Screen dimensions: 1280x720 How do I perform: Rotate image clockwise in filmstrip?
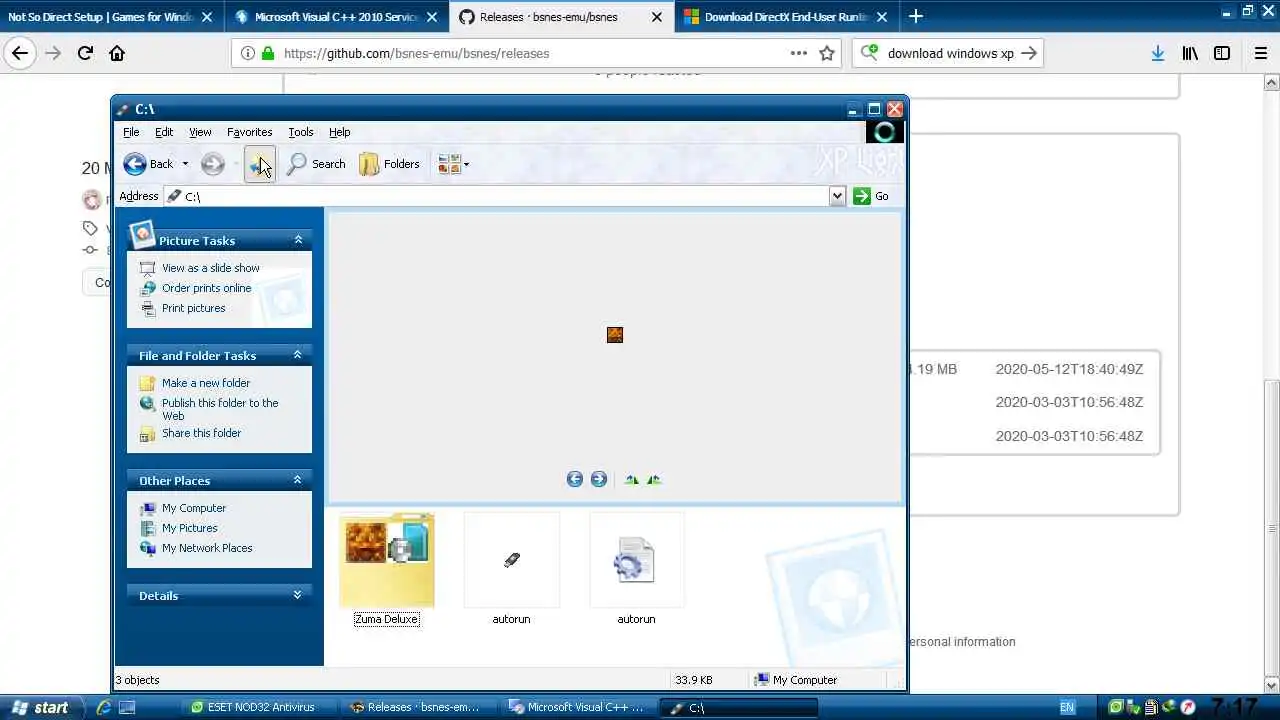coord(631,479)
